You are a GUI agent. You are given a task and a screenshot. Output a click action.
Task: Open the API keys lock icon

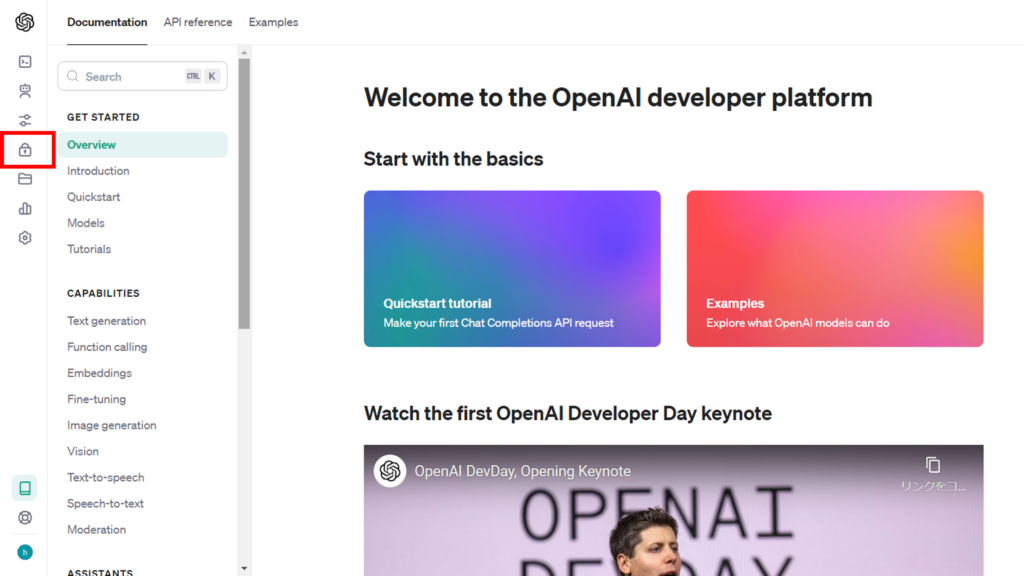tap(25, 150)
